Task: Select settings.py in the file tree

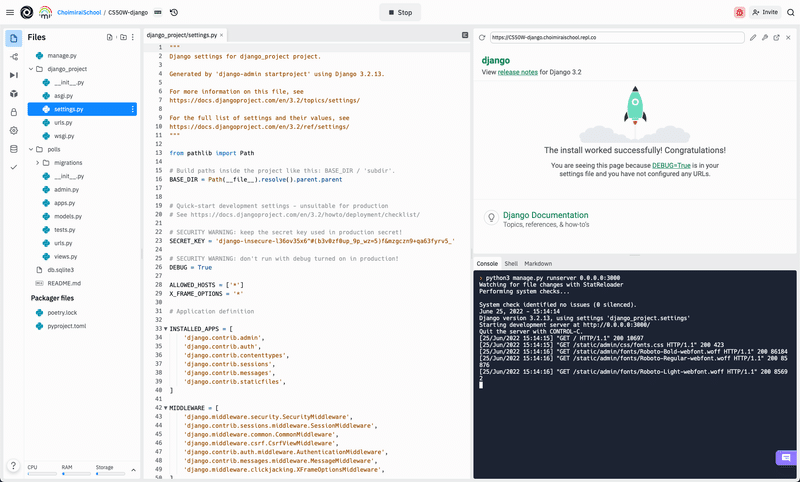Action: pyautogui.click(x=82, y=109)
